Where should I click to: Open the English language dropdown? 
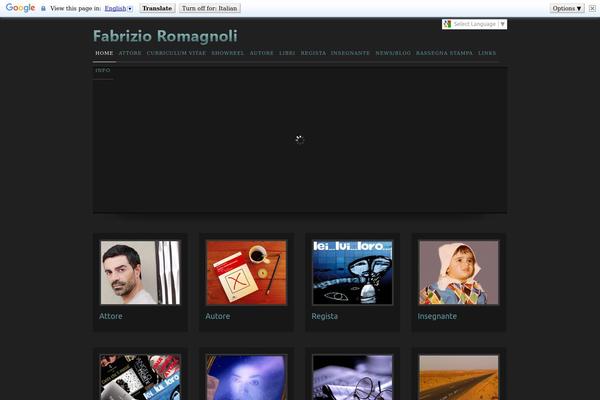[119, 8]
